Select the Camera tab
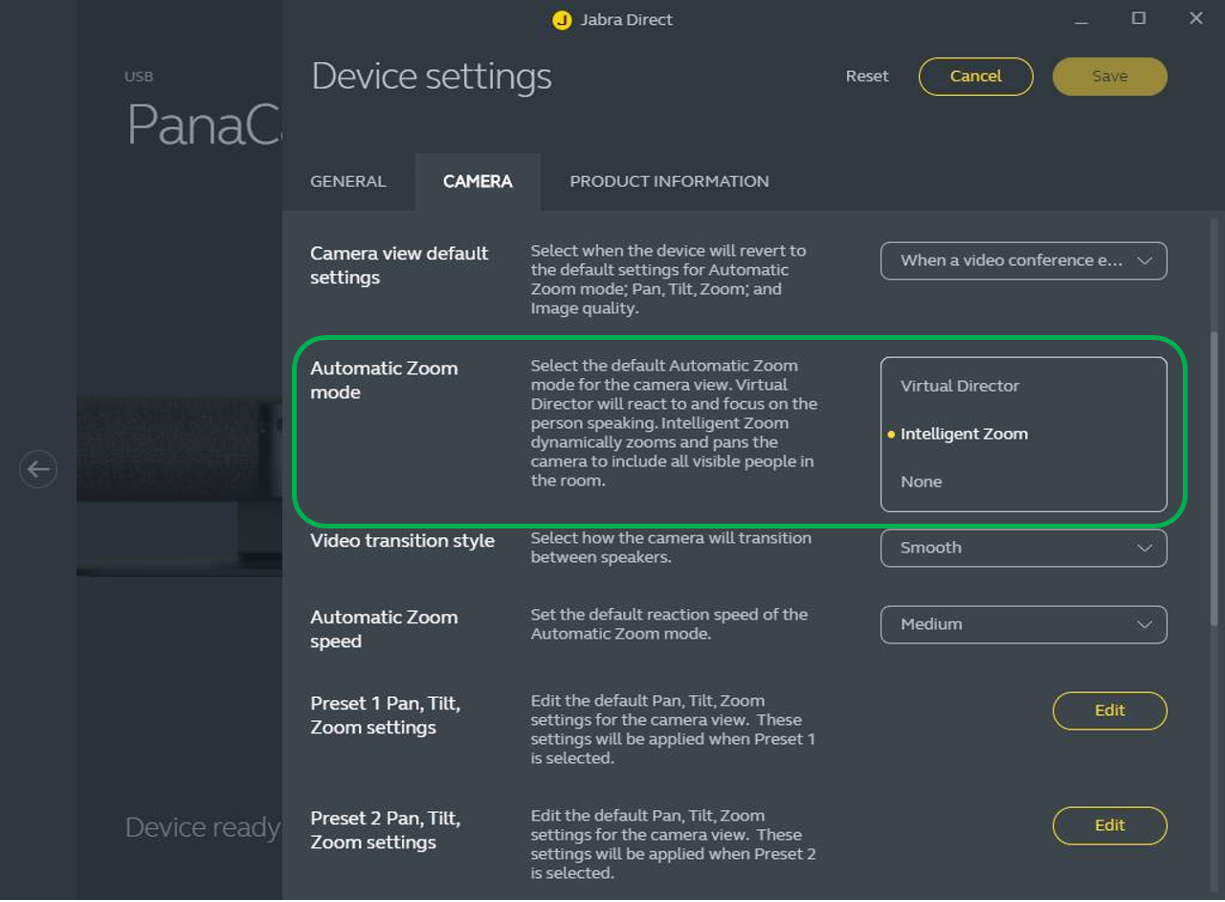Image resolution: width=1225 pixels, height=902 pixels. (x=477, y=181)
